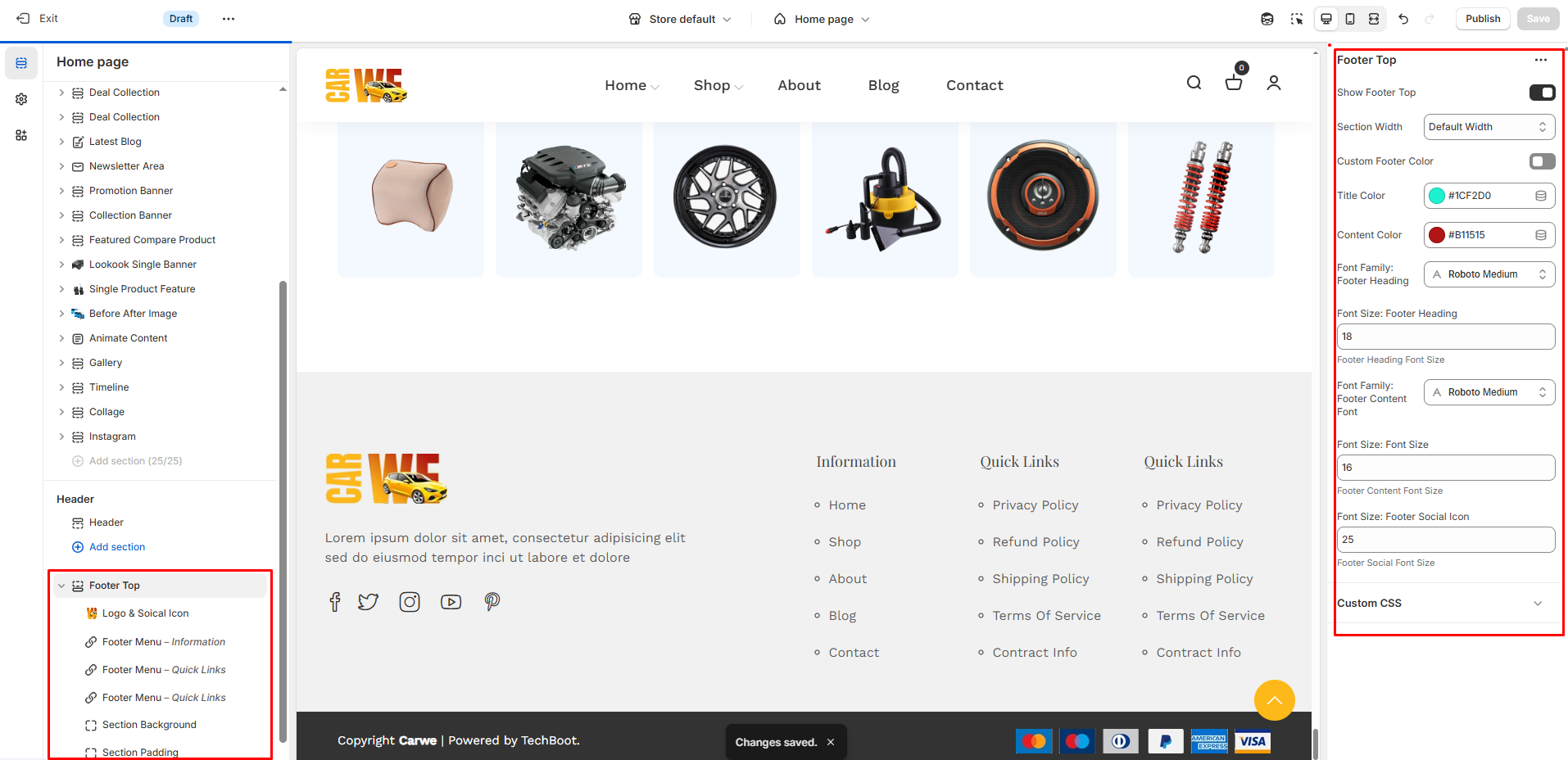The image size is (1568, 760).
Task: Collapse the Footer Top section
Action: pyautogui.click(x=61, y=586)
